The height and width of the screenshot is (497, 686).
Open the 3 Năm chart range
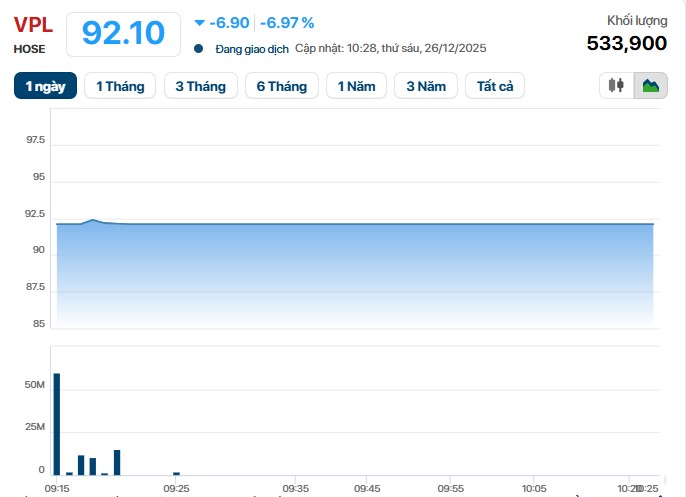click(426, 87)
